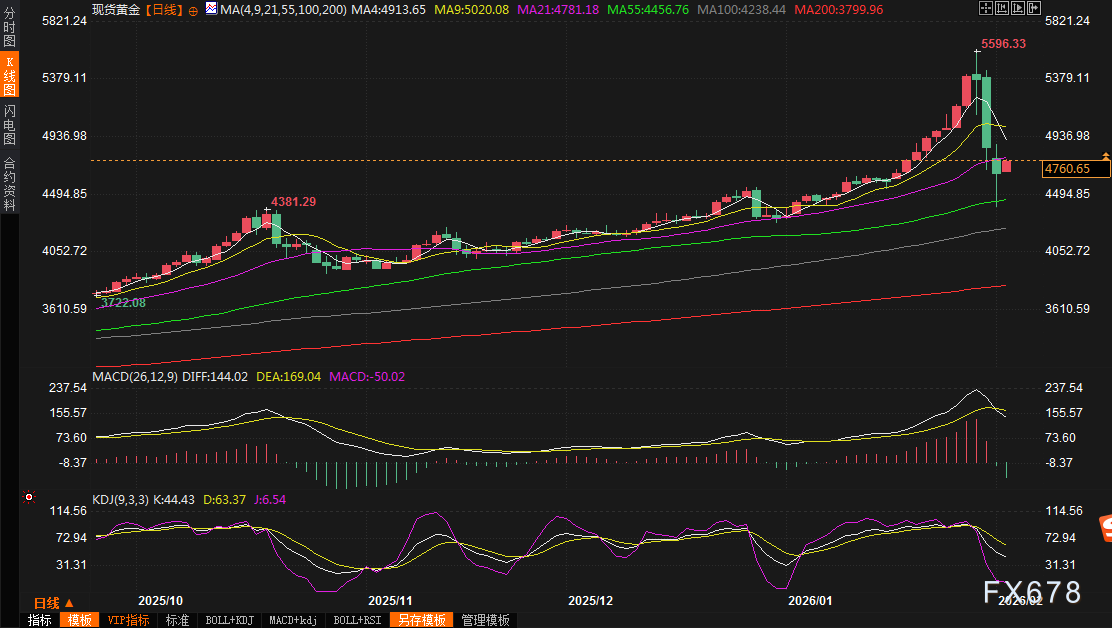This screenshot has width=1112, height=628.
Task: Click the MACD:-50.02 value
Action: [x=367, y=376]
